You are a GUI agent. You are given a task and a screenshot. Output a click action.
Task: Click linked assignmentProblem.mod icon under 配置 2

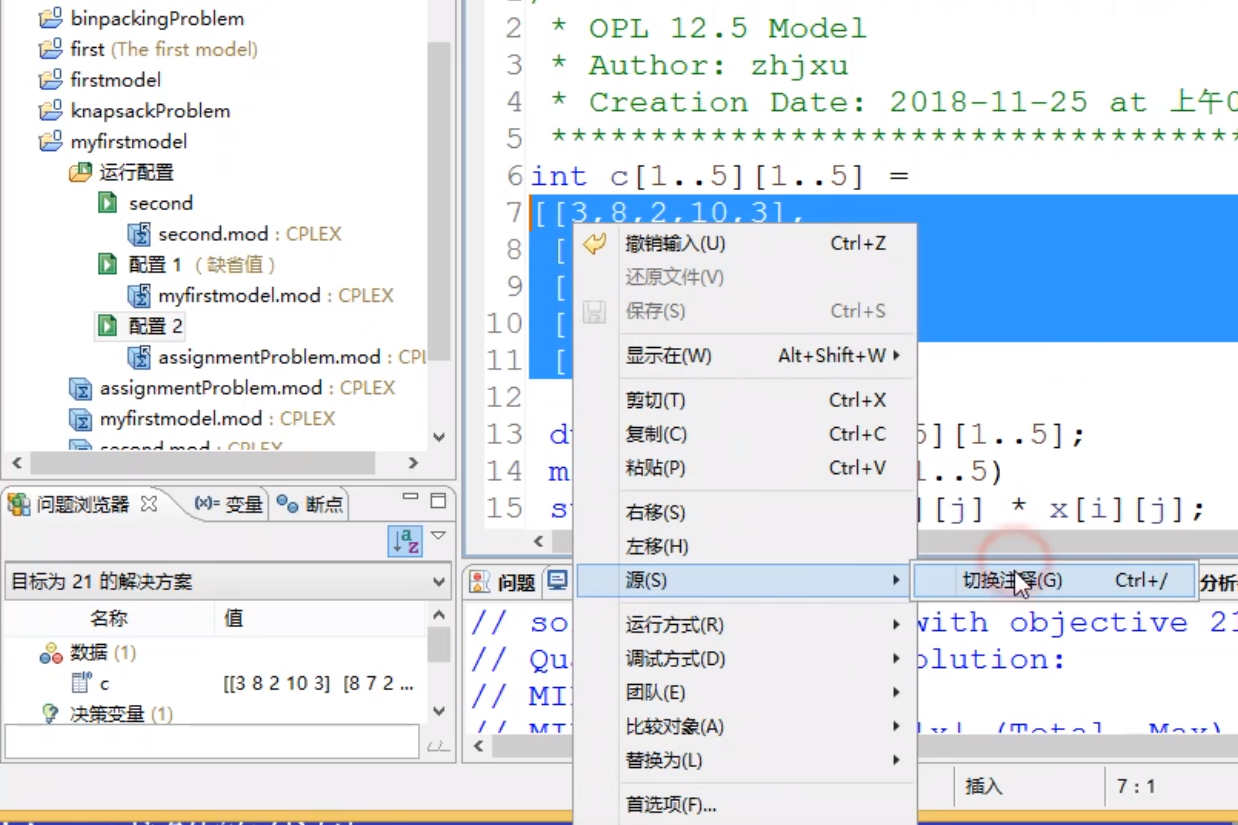(139, 357)
